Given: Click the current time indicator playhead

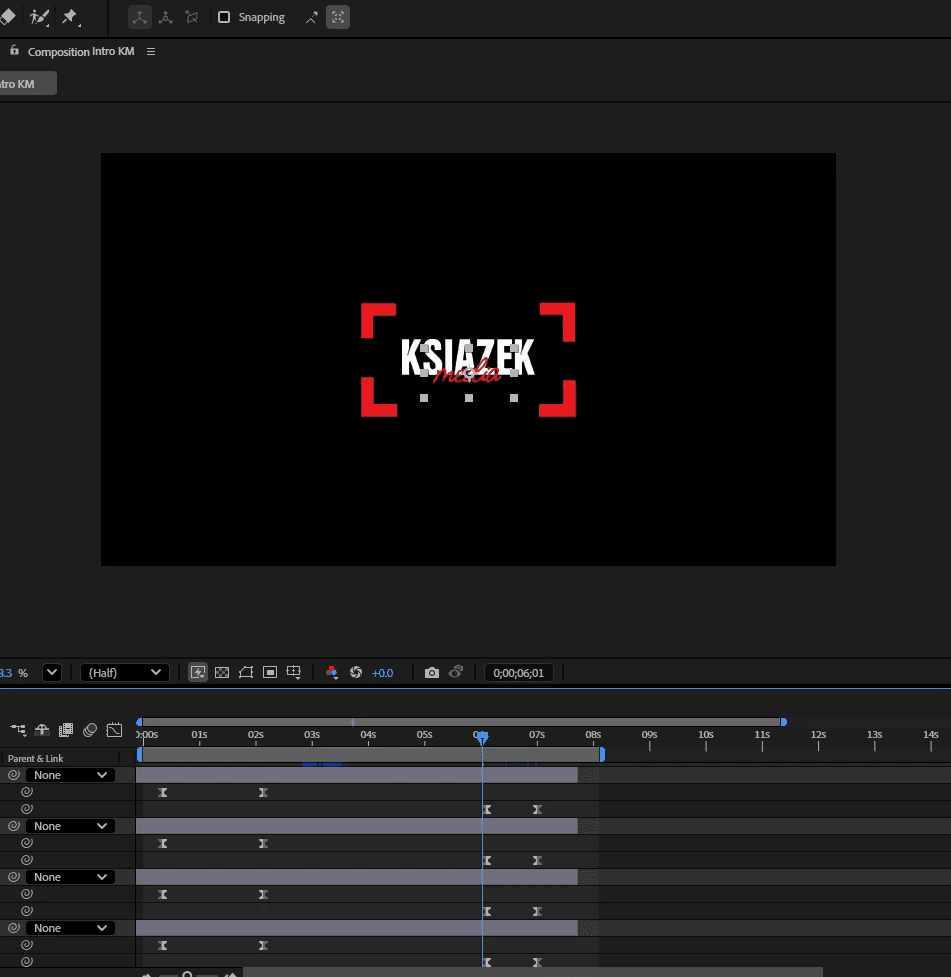Looking at the screenshot, I should tap(482, 738).
